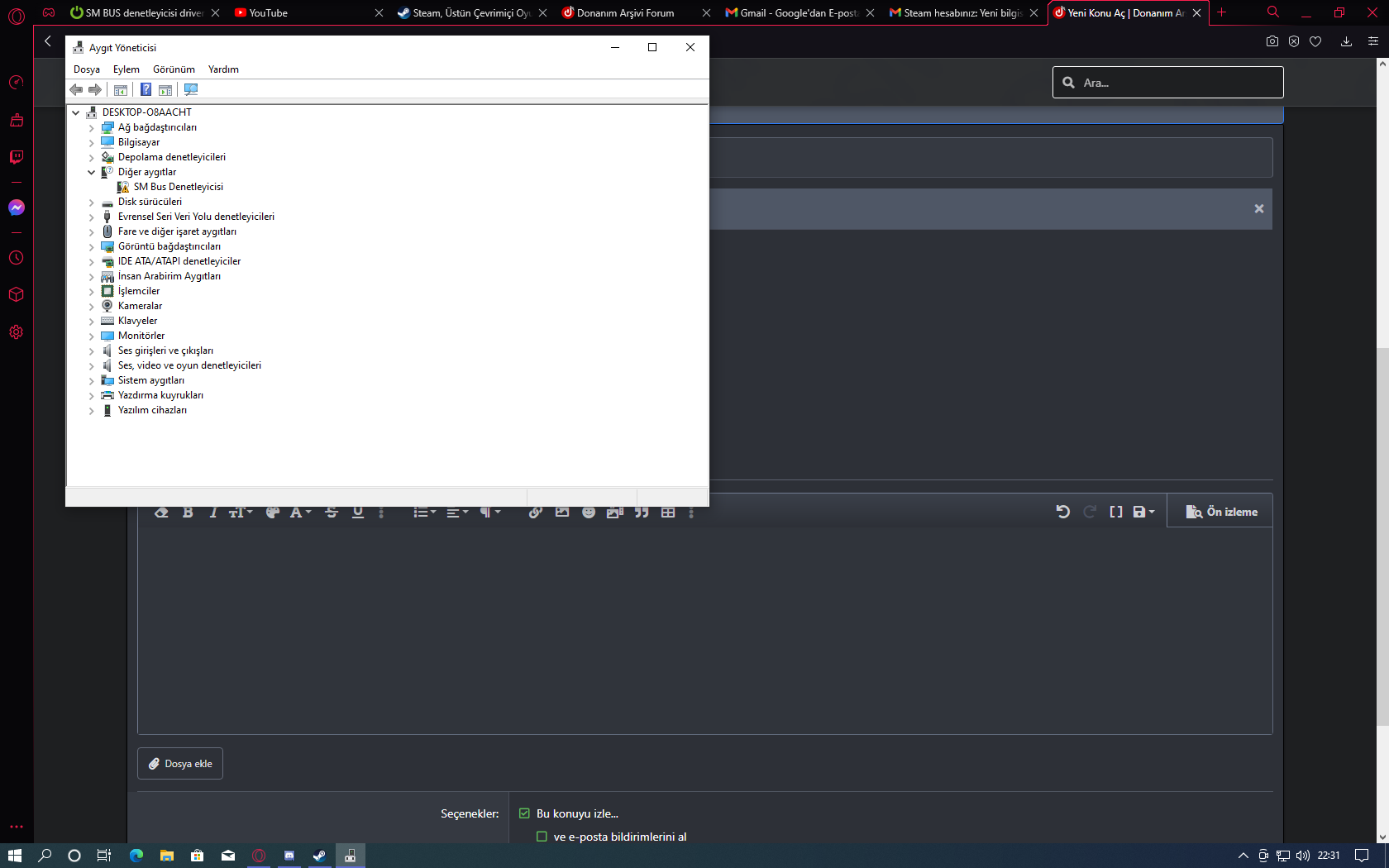Open Eylem menu in Device Manager
The width and height of the screenshot is (1389, 868).
tap(126, 69)
